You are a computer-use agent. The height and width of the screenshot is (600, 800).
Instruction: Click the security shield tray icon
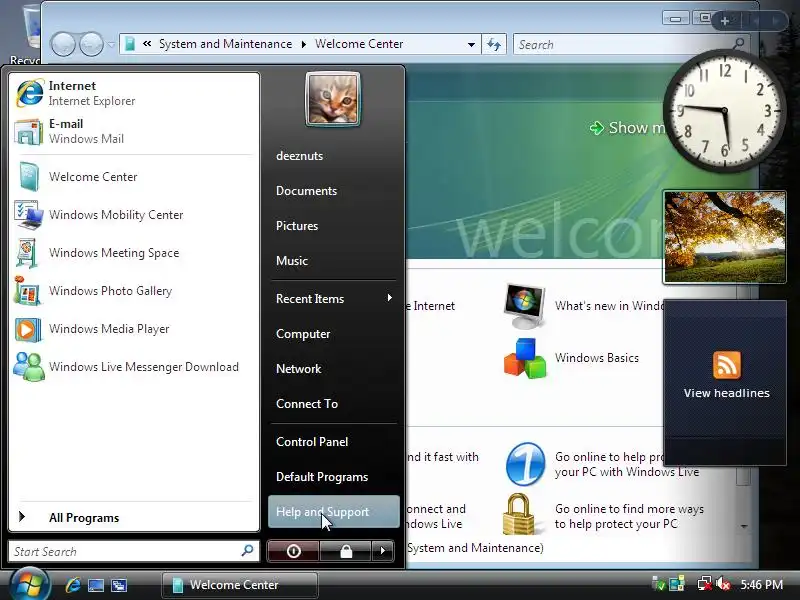click(x=659, y=584)
